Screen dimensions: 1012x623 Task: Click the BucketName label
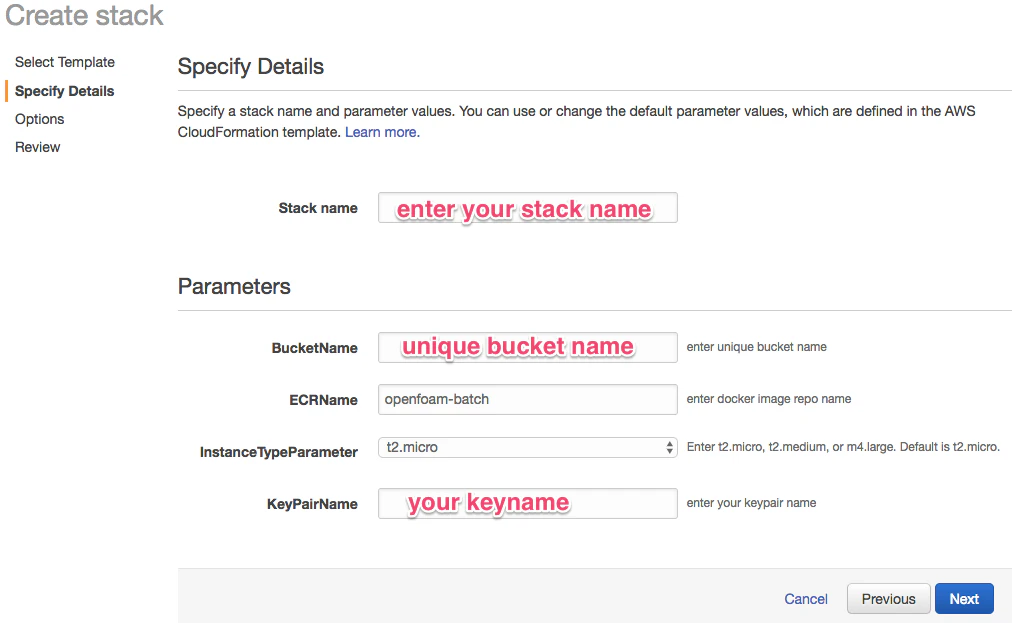click(x=315, y=348)
